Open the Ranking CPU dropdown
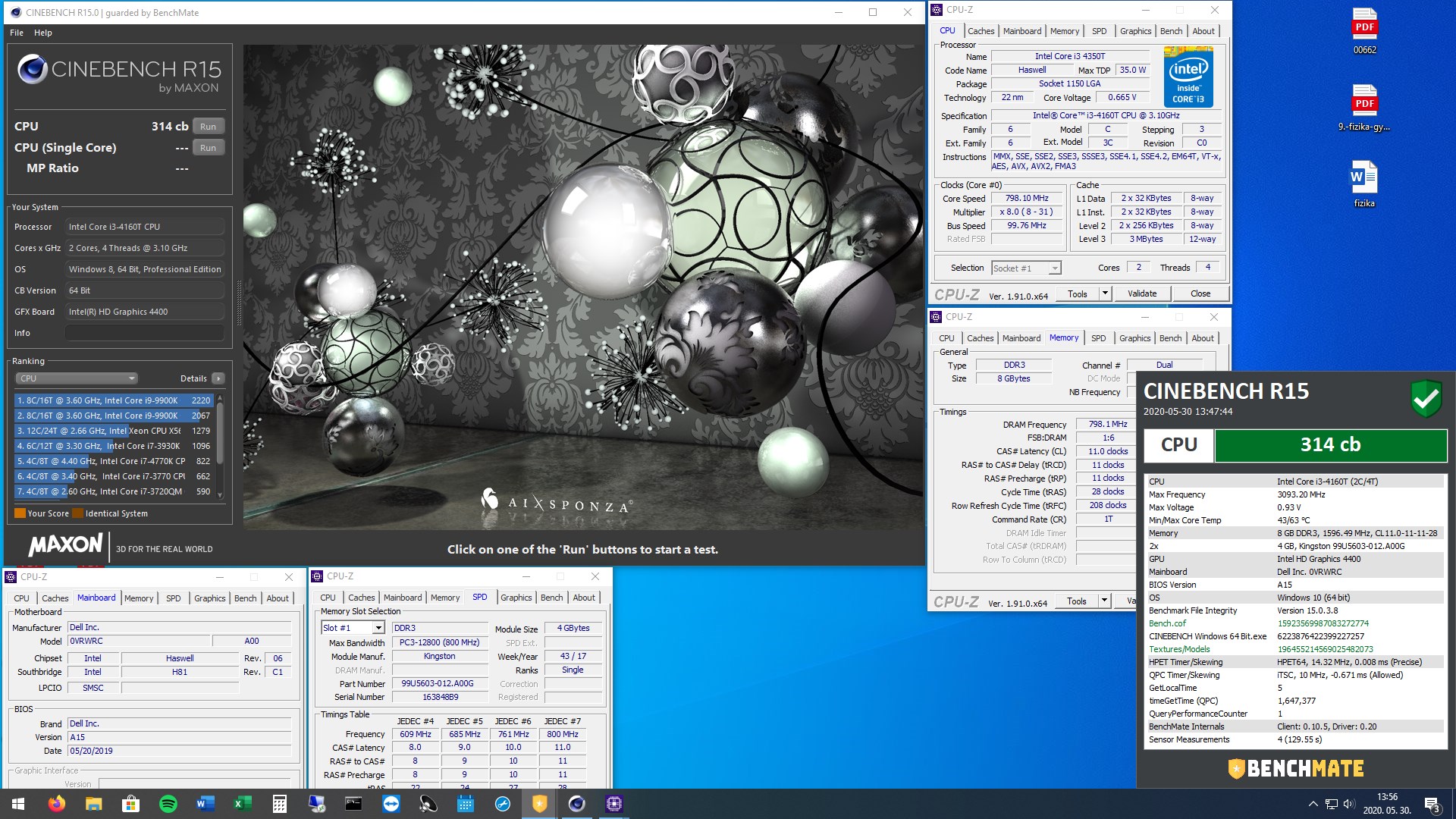Screen dimensions: 1456x819 pos(76,378)
